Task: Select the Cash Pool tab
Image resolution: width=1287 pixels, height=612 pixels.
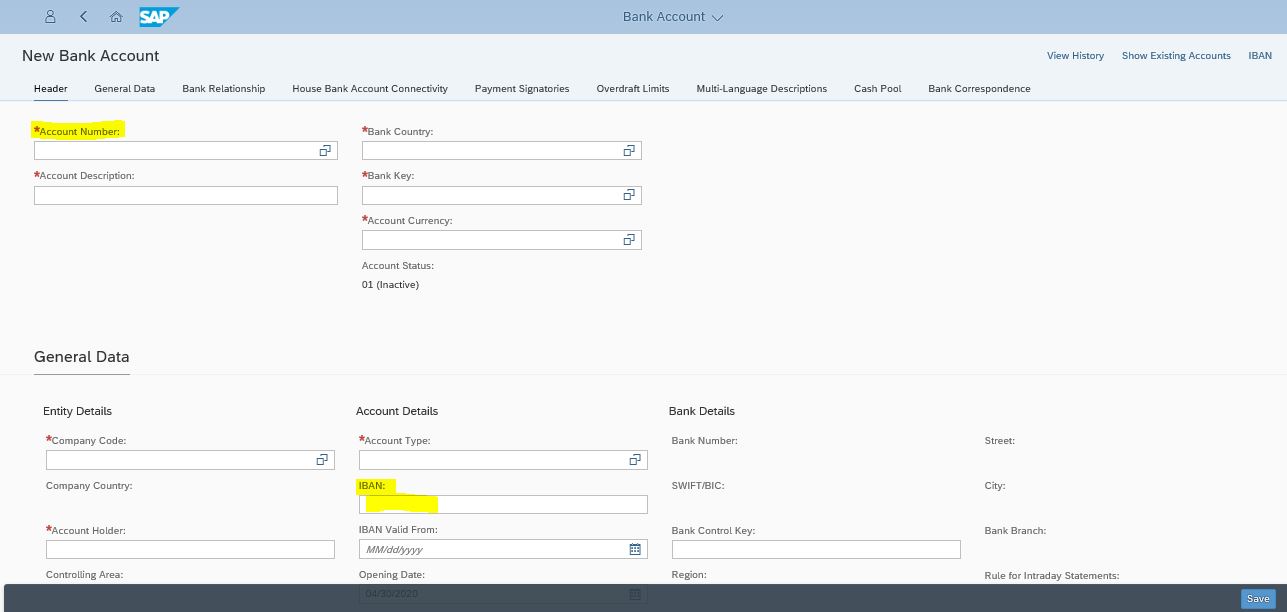Action: tap(877, 89)
